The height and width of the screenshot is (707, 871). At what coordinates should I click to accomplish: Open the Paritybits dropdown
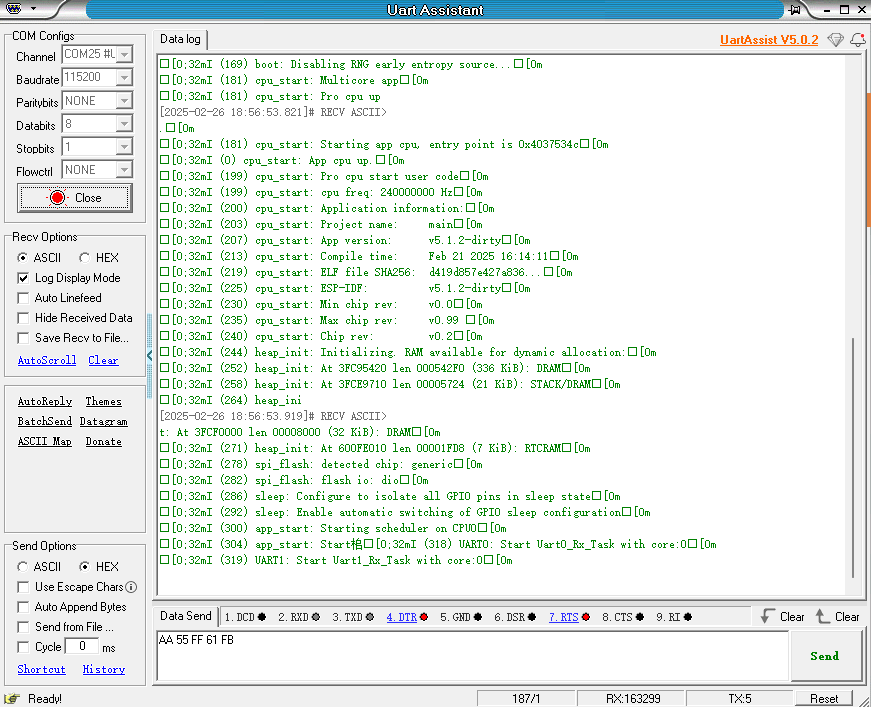(x=124, y=101)
